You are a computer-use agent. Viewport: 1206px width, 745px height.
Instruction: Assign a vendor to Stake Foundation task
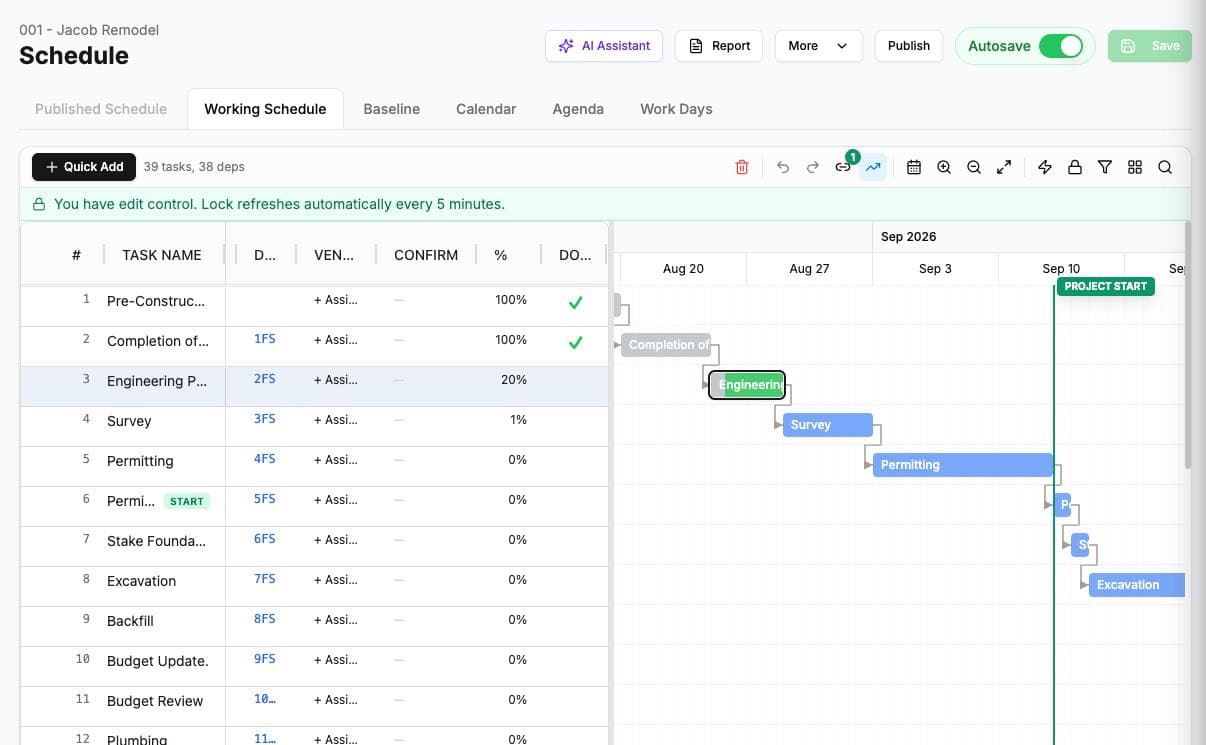coord(336,540)
